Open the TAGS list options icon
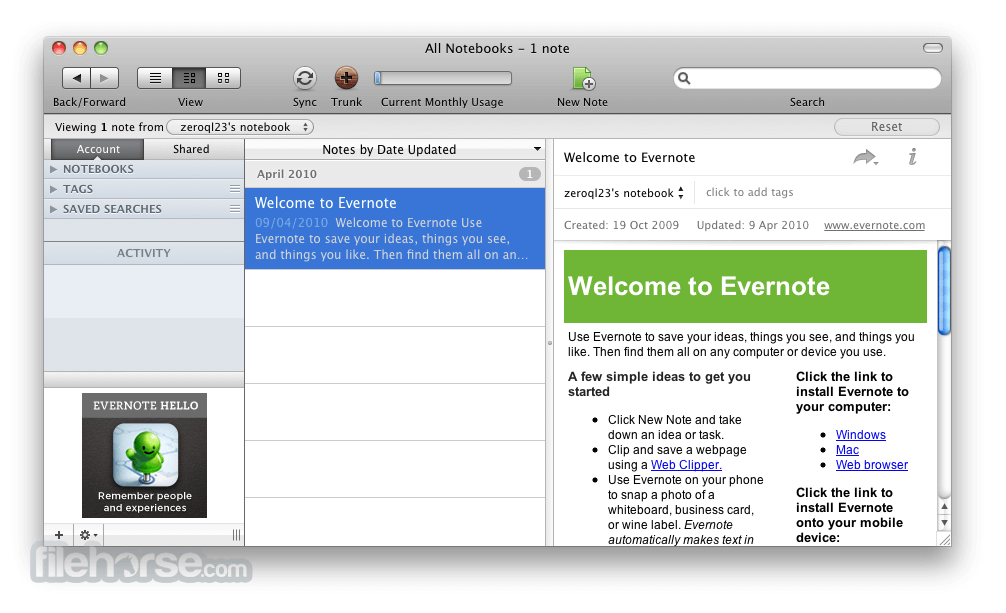Image resolution: width=1006 pixels, height=613 pixels. point(235,189)
